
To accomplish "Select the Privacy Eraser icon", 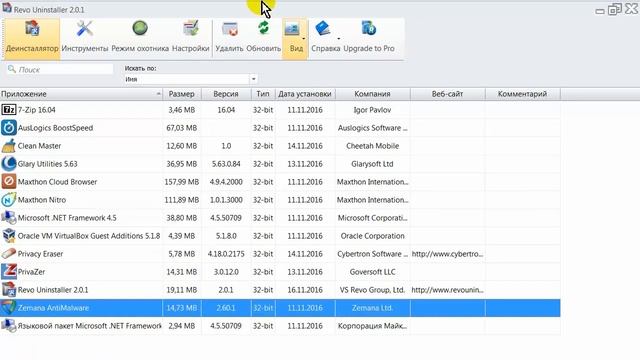I will click(x=9, y=253).
